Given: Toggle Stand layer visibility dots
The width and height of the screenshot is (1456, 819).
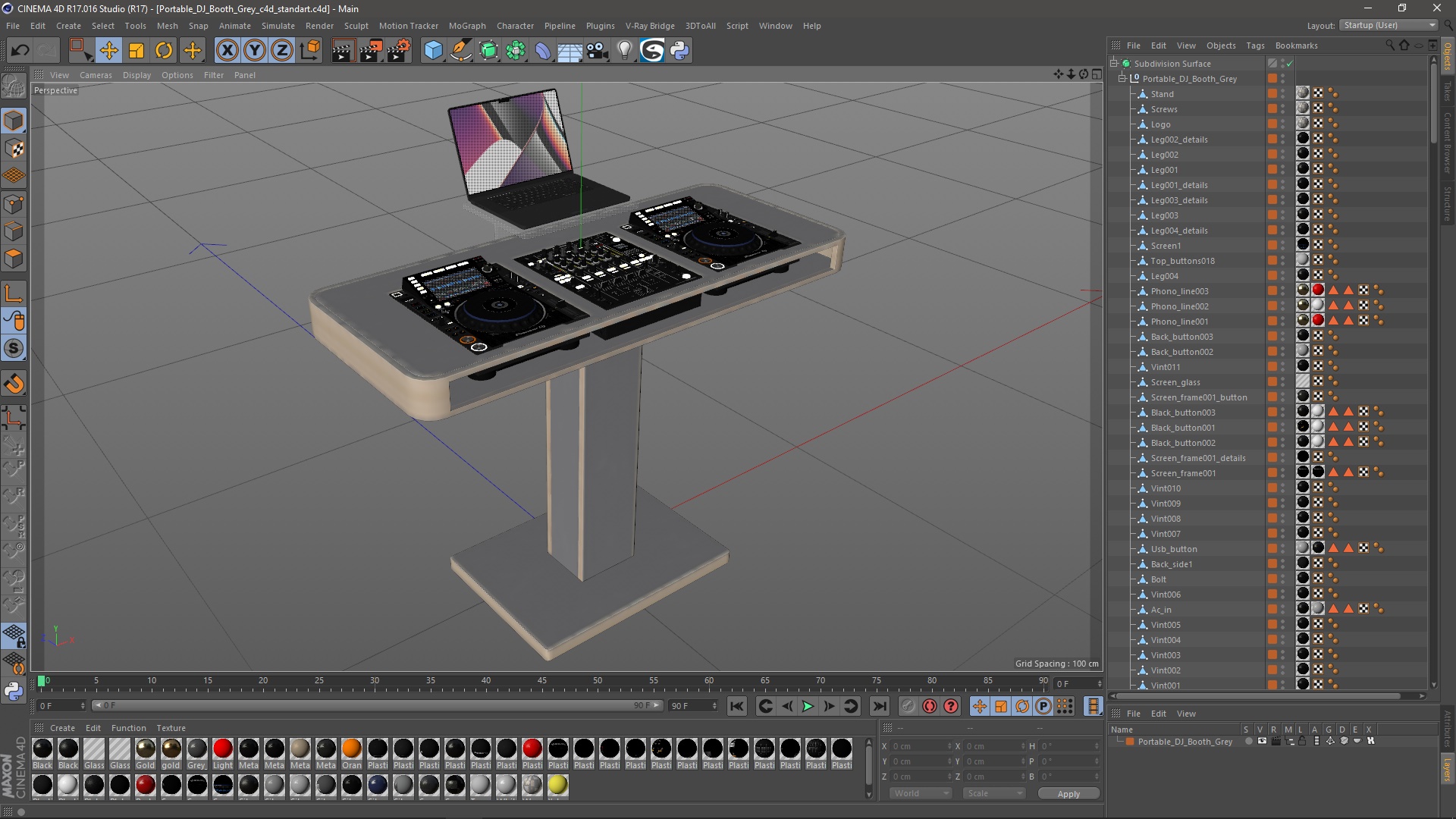Looking at the screenshot, I should coord(1283,94).
